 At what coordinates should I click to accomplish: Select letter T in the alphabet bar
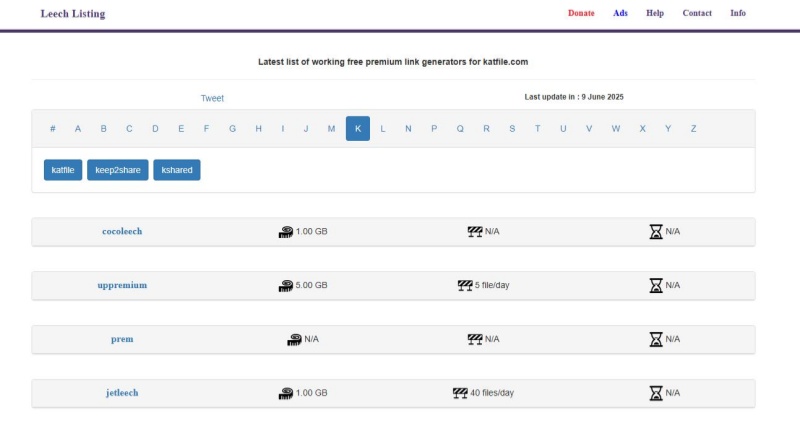pos(537,129)
